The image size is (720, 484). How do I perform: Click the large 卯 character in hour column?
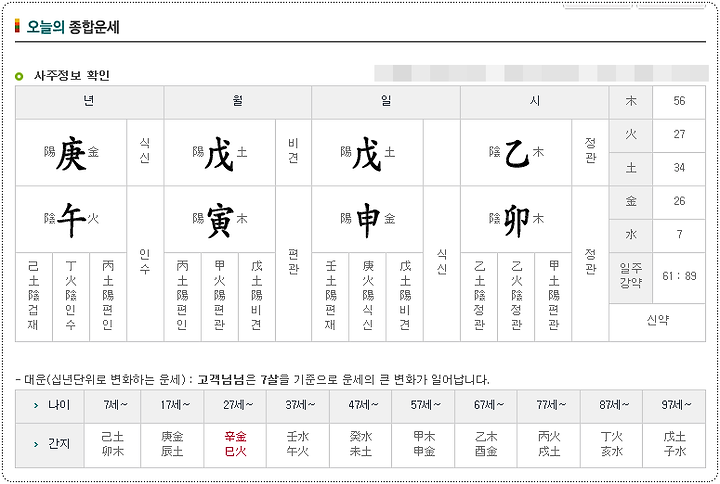coord(517,219)
